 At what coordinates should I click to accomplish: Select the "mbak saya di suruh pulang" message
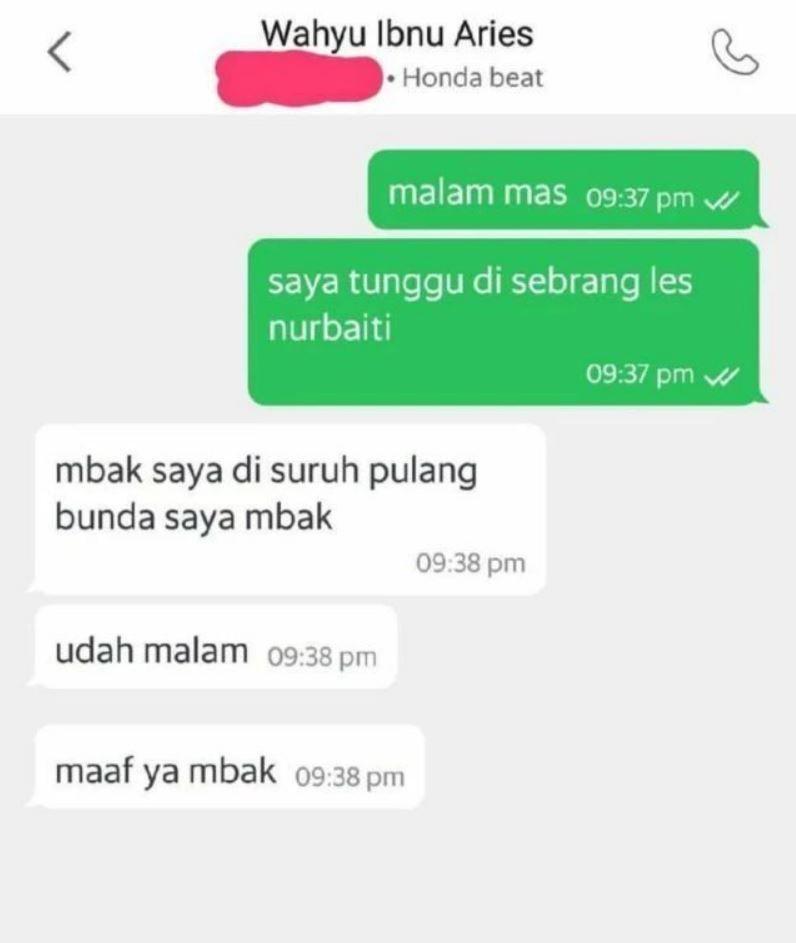[x=290, y=510]
